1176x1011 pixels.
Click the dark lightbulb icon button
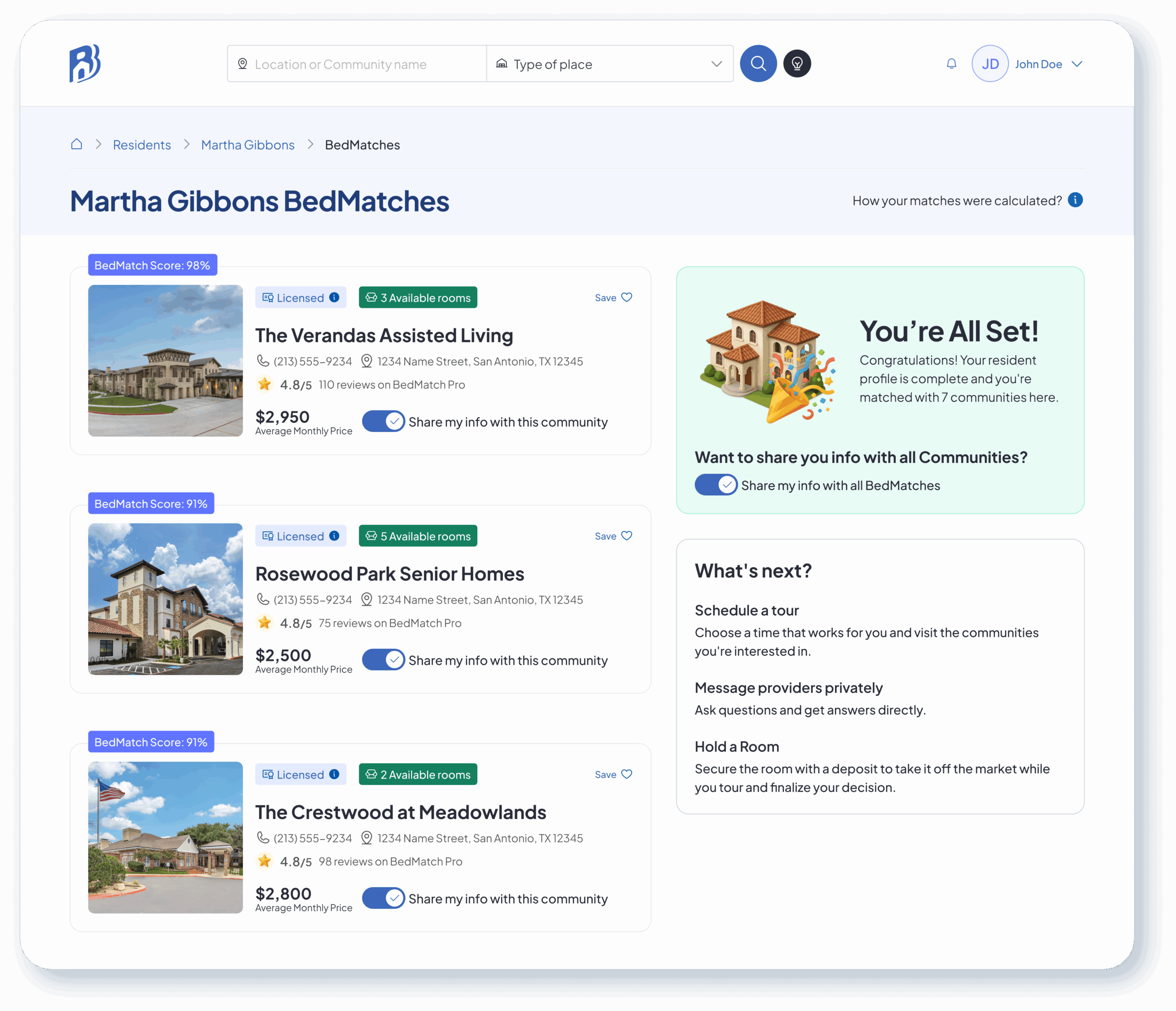coord(797,63)
